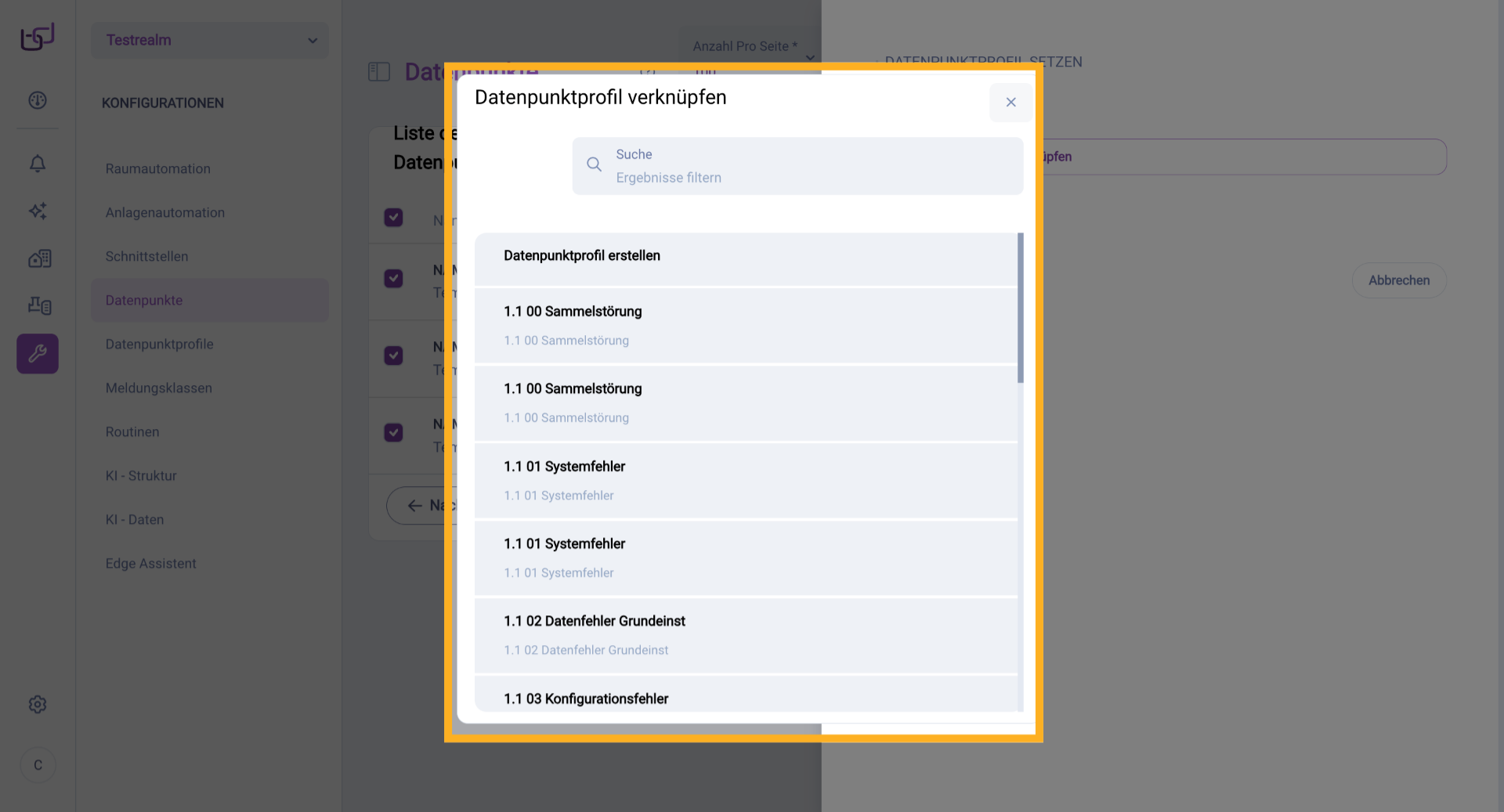Open Datenpunktprofile menu item
1504x812 pixels.
click(159, 345)
